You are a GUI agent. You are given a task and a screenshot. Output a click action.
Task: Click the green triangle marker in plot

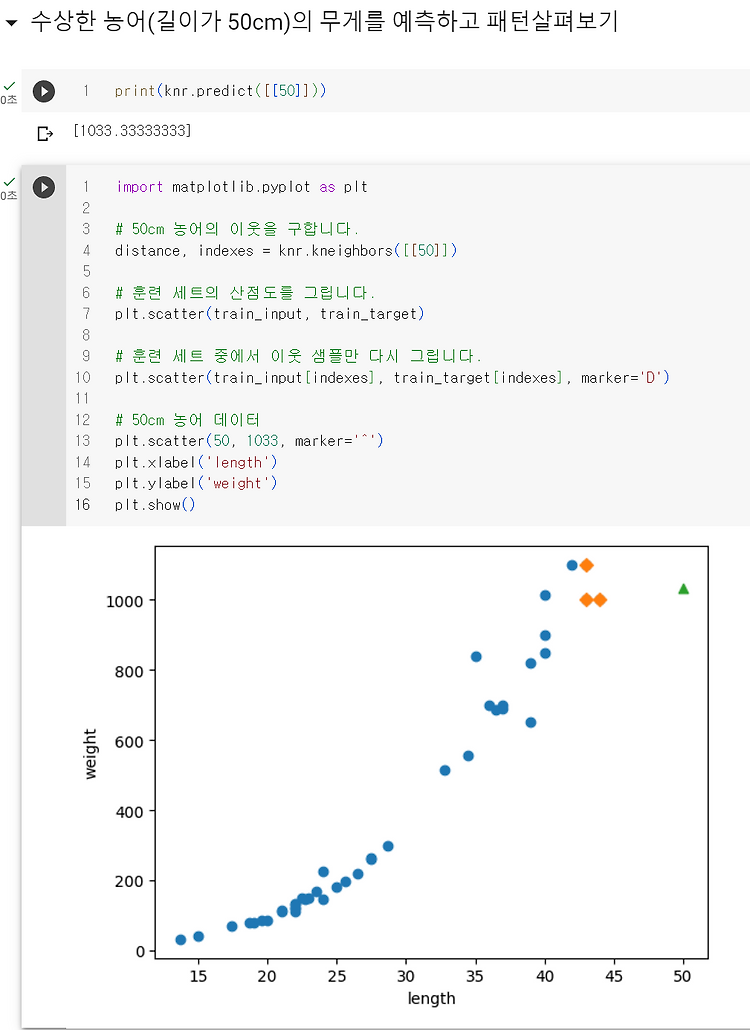683,589
